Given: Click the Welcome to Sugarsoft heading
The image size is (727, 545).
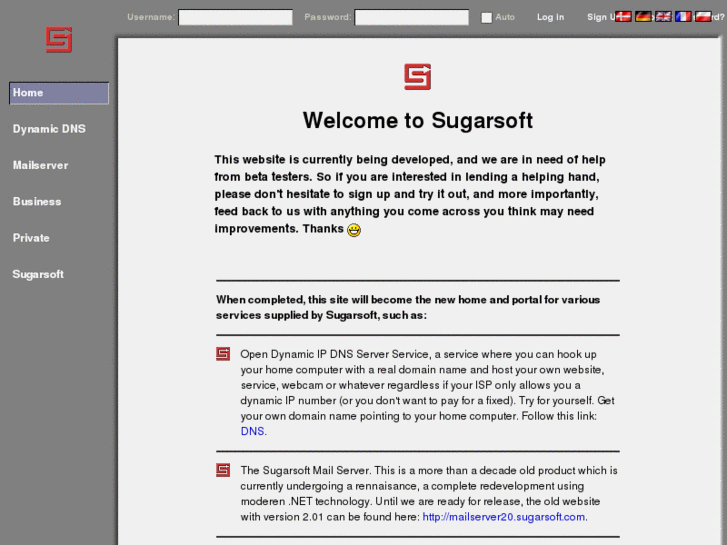Looking at the screenshot, I should tap(418, 121).
